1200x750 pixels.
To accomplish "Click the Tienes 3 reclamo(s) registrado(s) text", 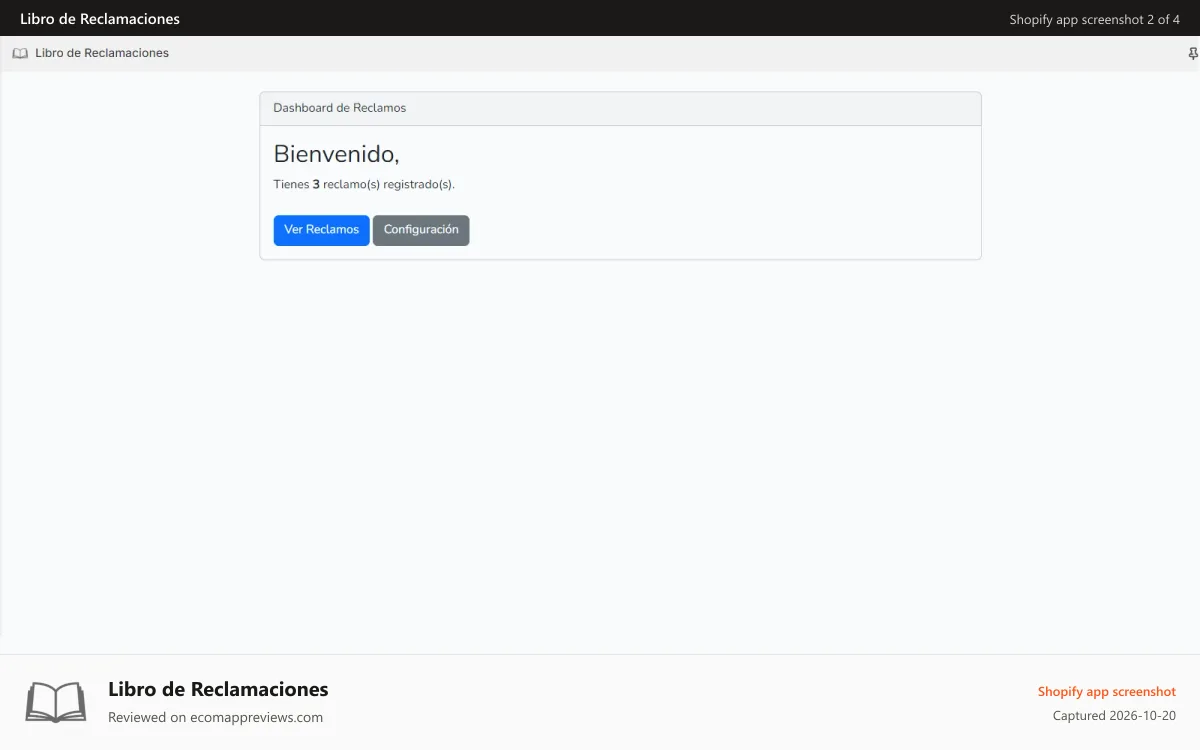I will point(364,185).
